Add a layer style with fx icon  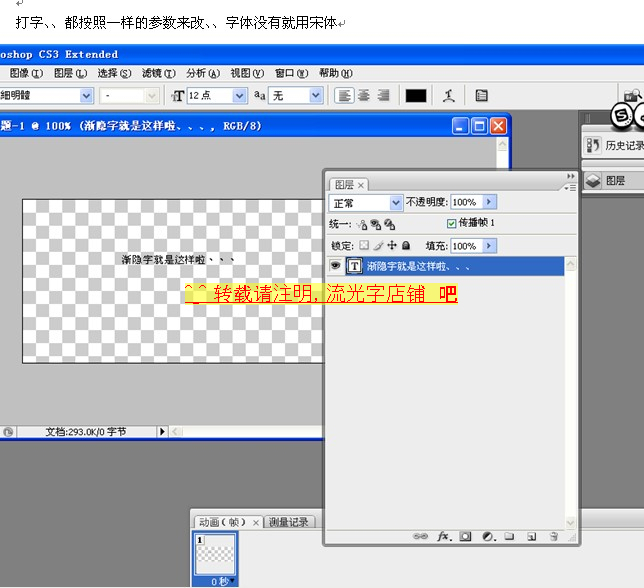click(444, 536)
